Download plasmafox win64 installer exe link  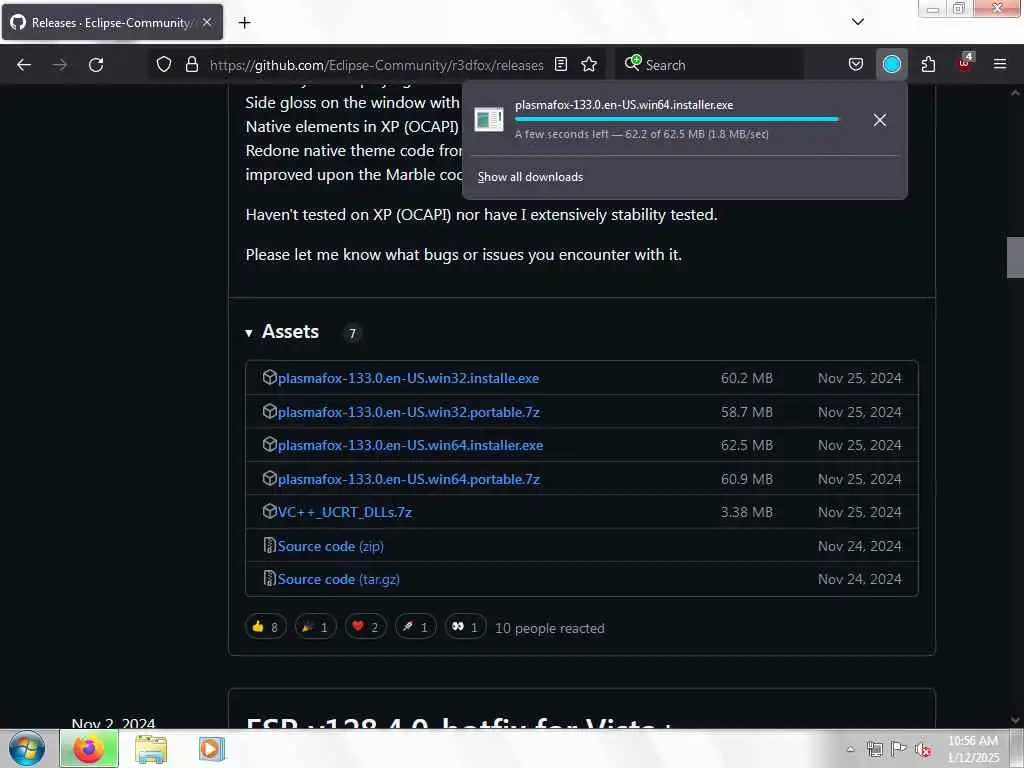tap(410, 445)
